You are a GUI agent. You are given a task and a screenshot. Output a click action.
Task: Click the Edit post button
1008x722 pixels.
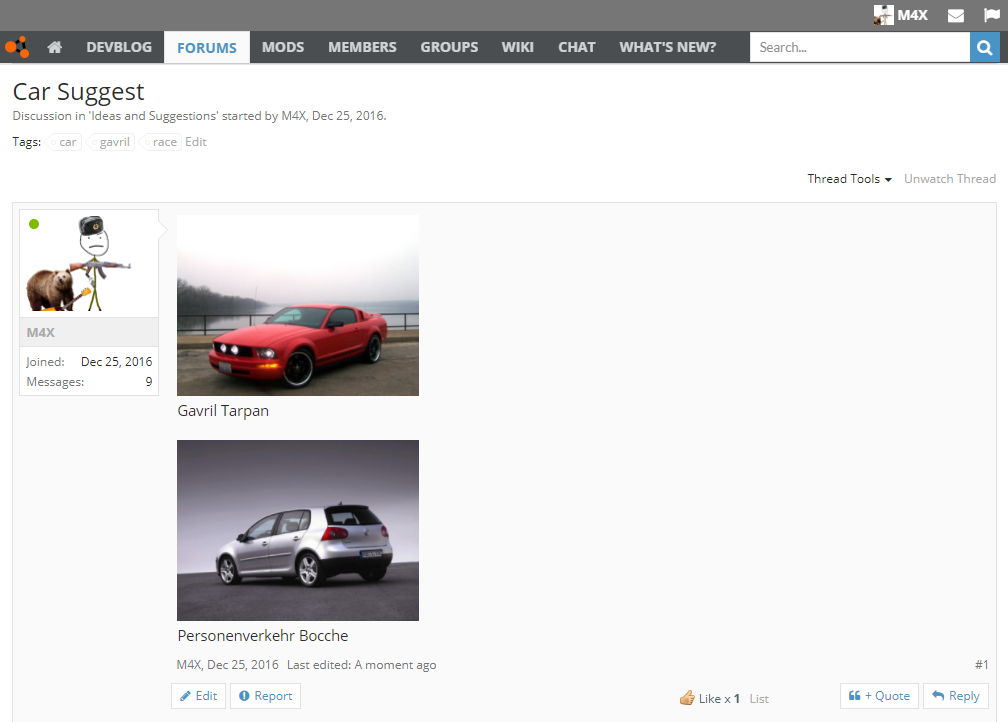pos(199,696)
